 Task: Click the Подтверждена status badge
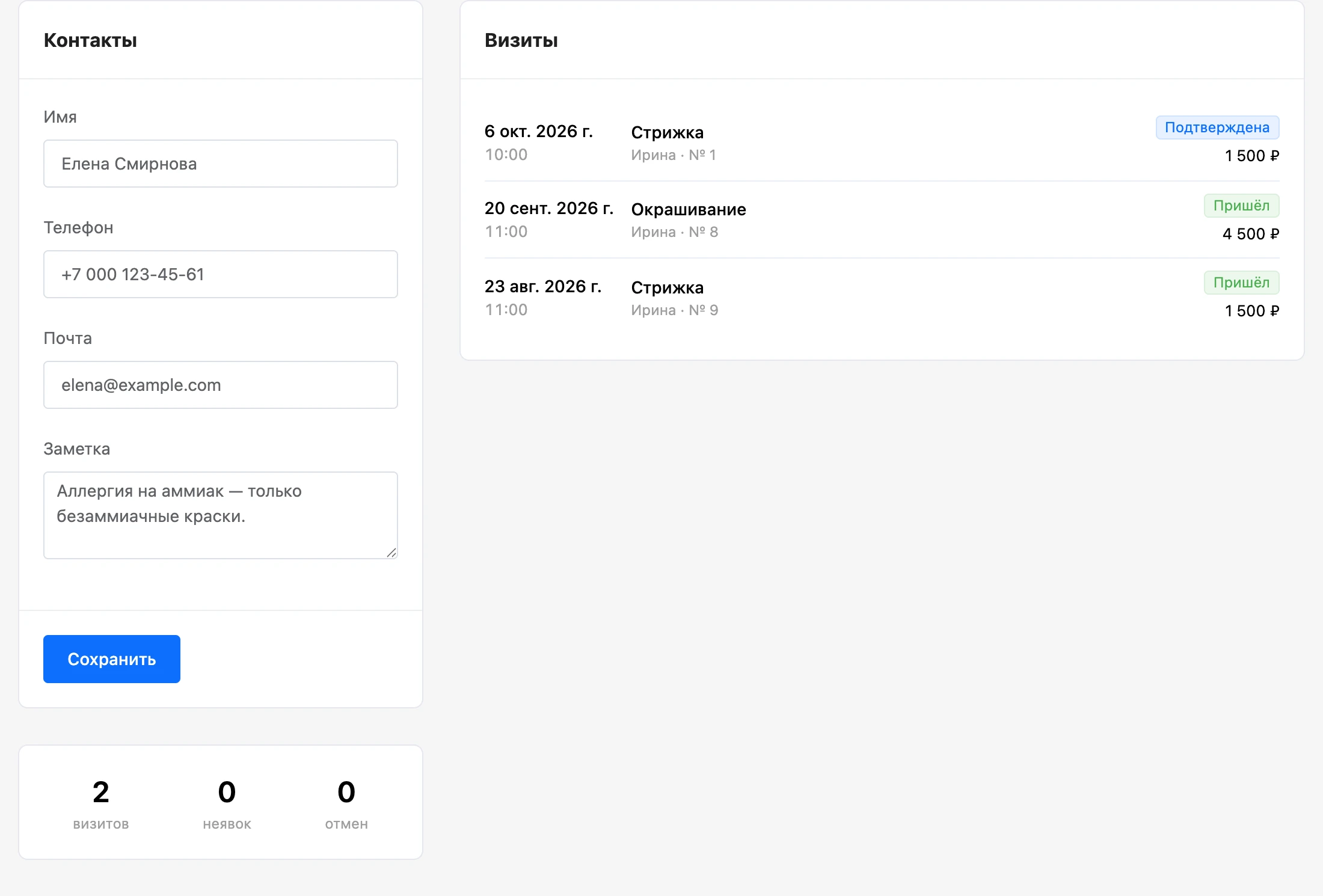pyautogui.click(x=1217, y=127)
